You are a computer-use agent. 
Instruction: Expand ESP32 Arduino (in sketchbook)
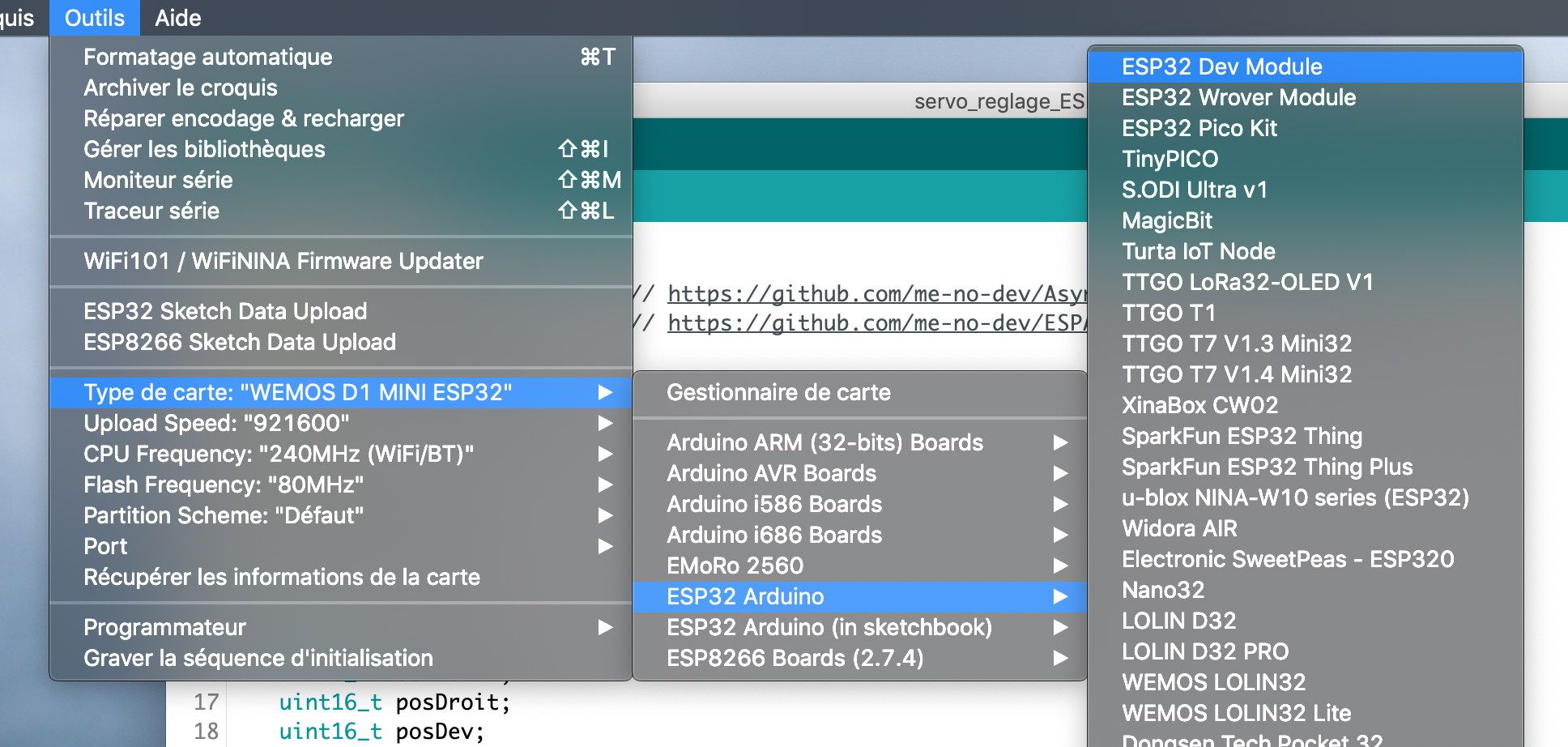tap(859, 627)
